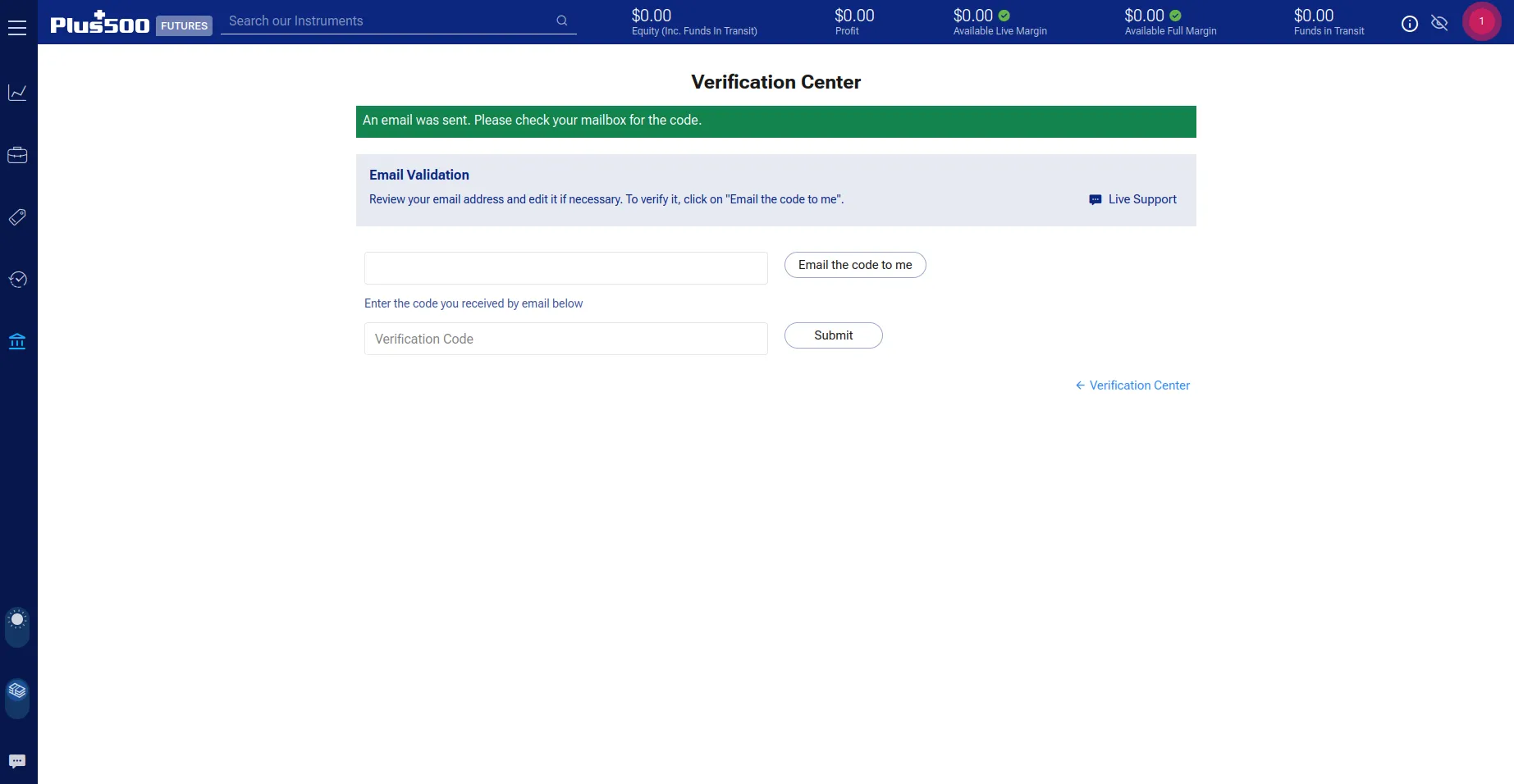1514x784 pixels.
Task: Open the hamburger main menu
Action: click(x=17, y=28)
